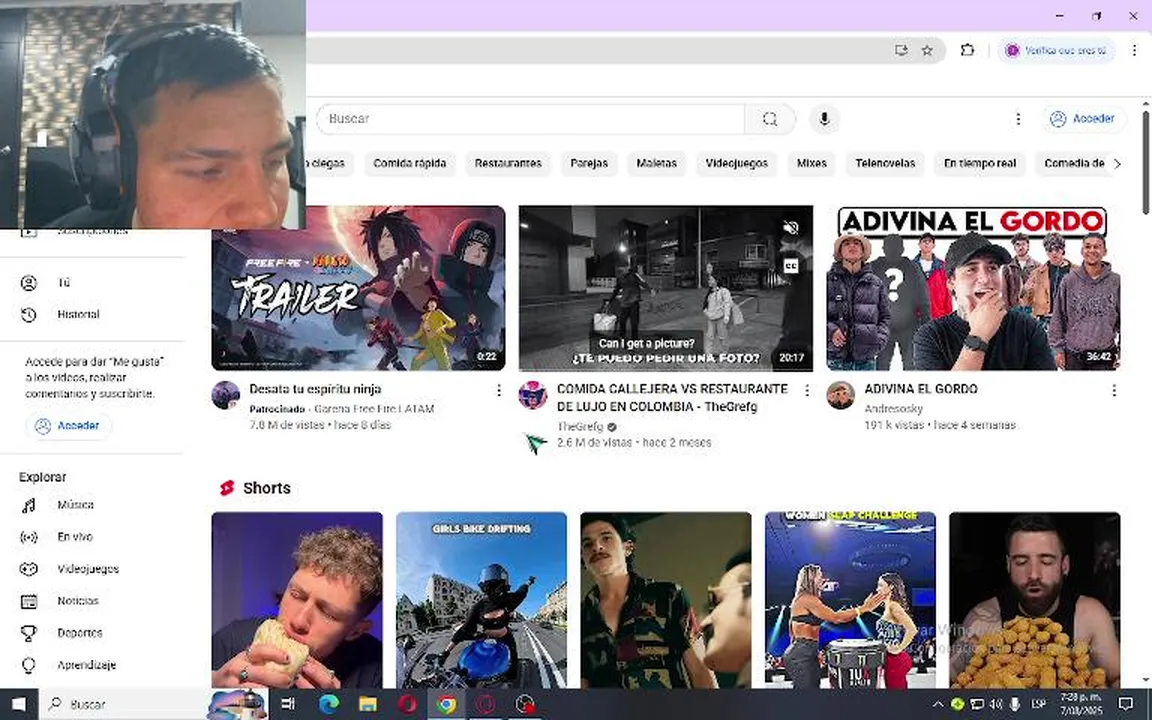
Task: Select the En tiempo real chip
Action: click(x=979, y=163)
